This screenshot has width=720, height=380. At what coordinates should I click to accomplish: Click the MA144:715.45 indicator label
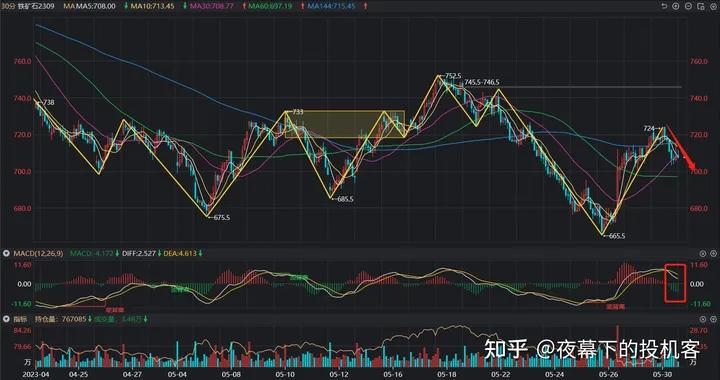tap(332, 6)
